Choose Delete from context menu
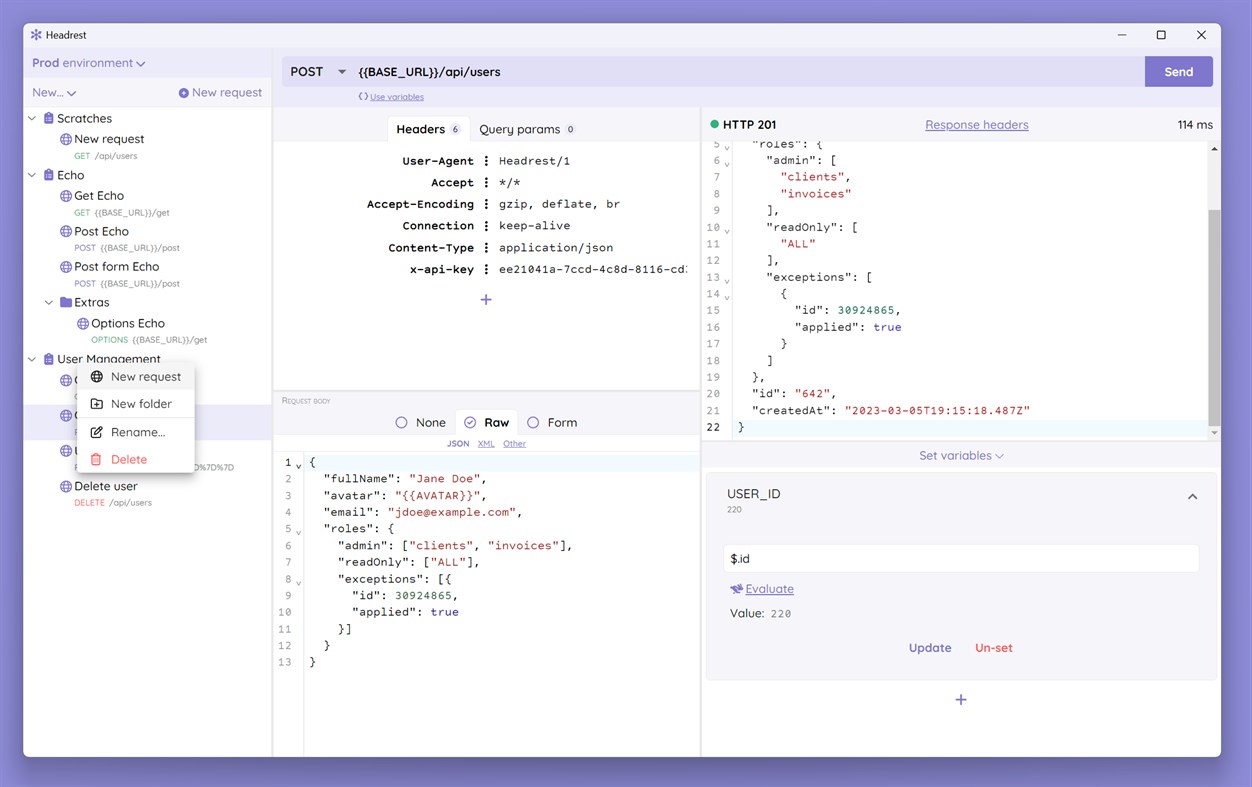This screenshot has height=787, width=1252. pos(136,460)
